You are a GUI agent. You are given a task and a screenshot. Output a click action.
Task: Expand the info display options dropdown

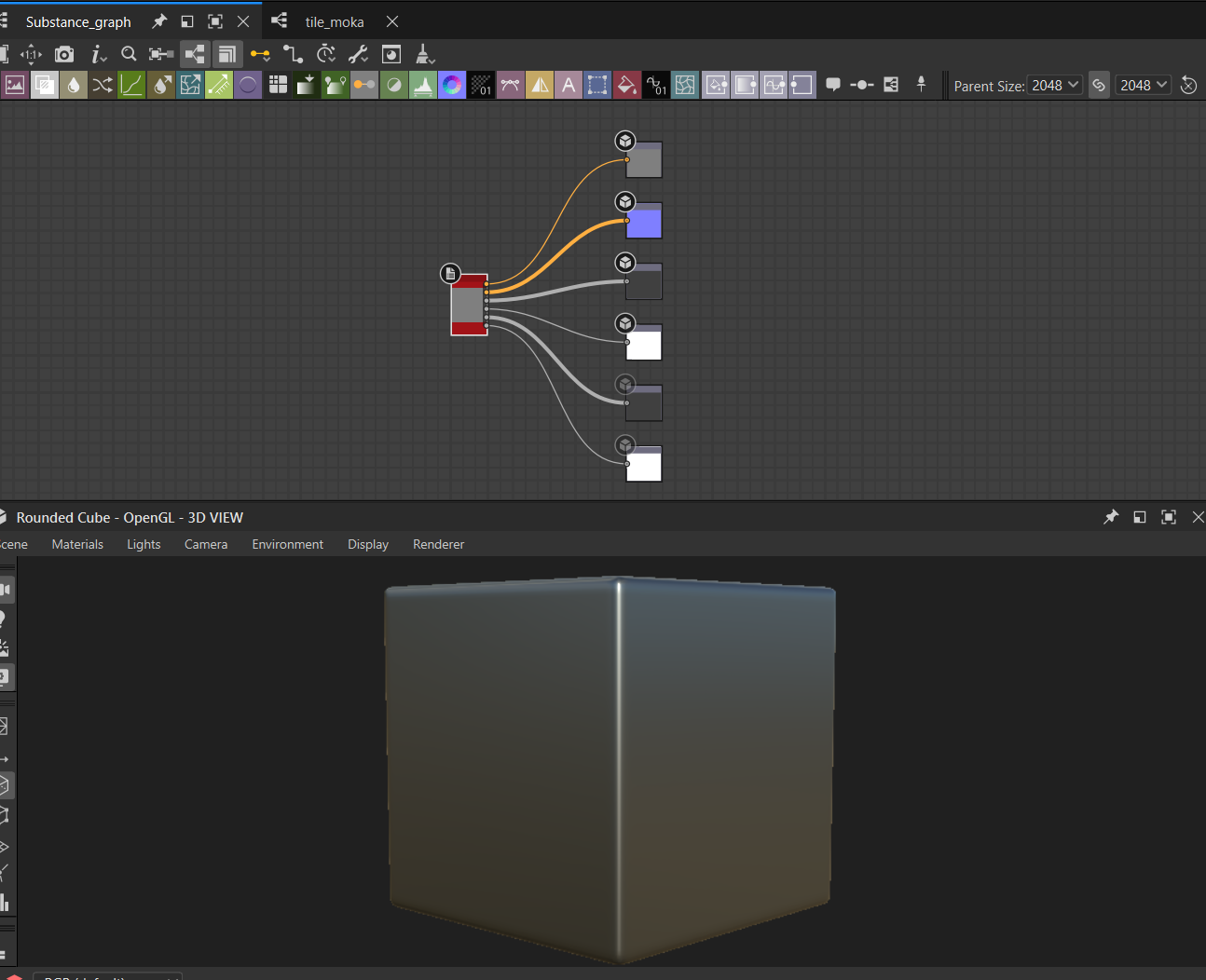pyautogui.click(x=98, y=55)
